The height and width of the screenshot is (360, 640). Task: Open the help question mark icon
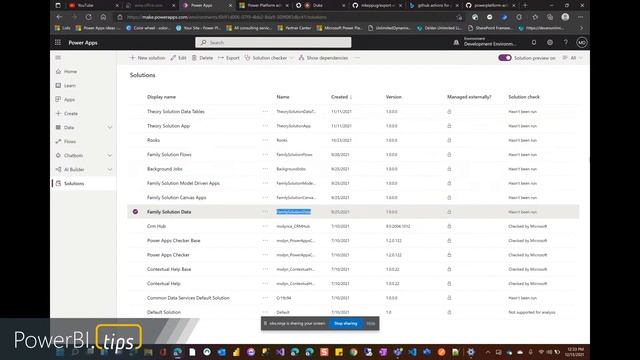(566, 42)
